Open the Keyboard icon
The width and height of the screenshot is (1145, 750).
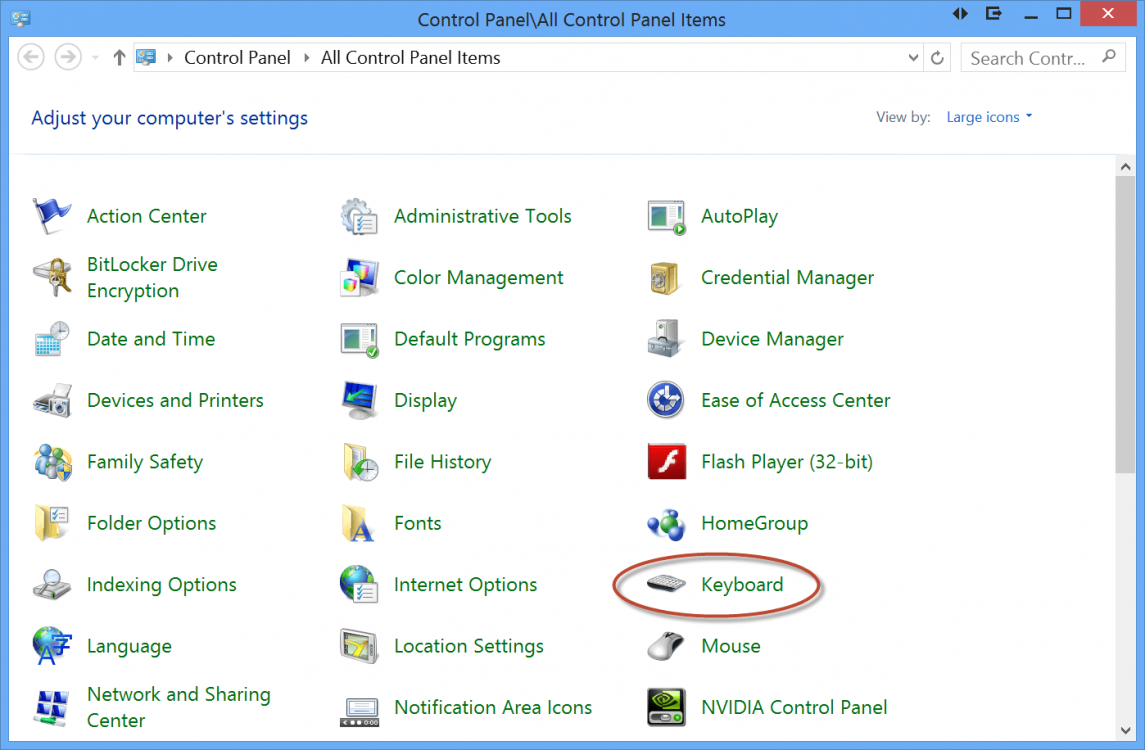coord(666,584)
